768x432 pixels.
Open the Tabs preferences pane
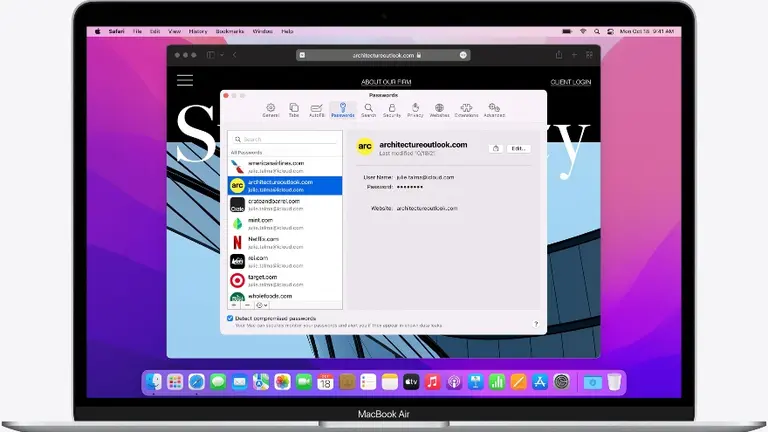pos(294,110)
